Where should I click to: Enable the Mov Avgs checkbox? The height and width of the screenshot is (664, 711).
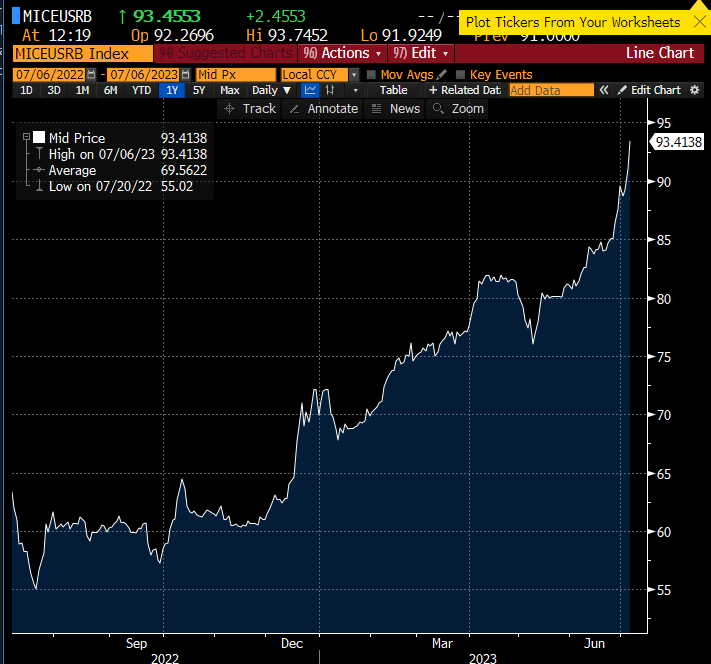click(371, 74)
